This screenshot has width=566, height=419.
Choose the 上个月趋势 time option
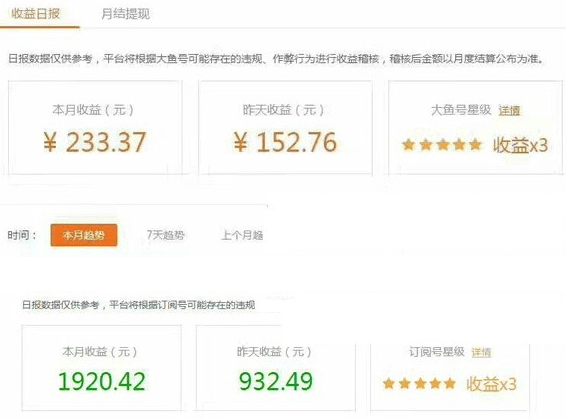pos(242,235)
